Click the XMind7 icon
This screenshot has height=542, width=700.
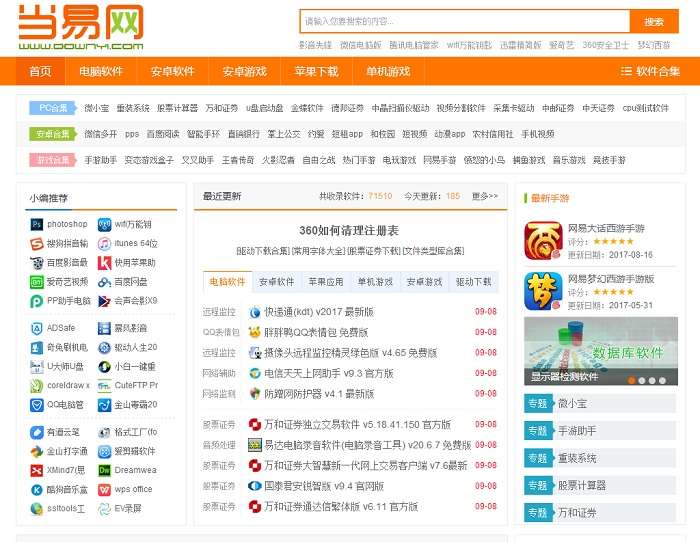[37, 470]
